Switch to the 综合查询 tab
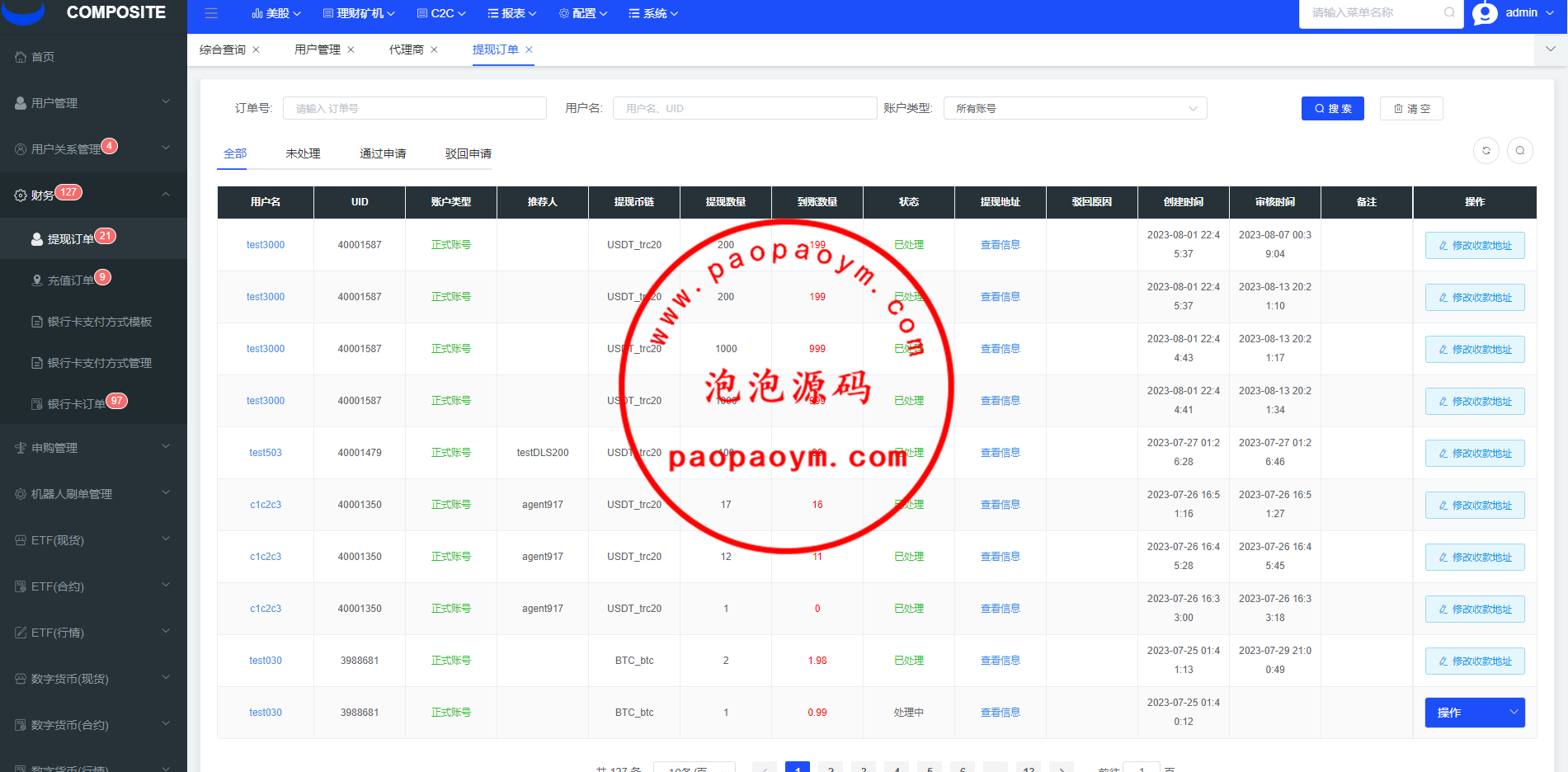1568x772 pixels. (x=222, y=49)
